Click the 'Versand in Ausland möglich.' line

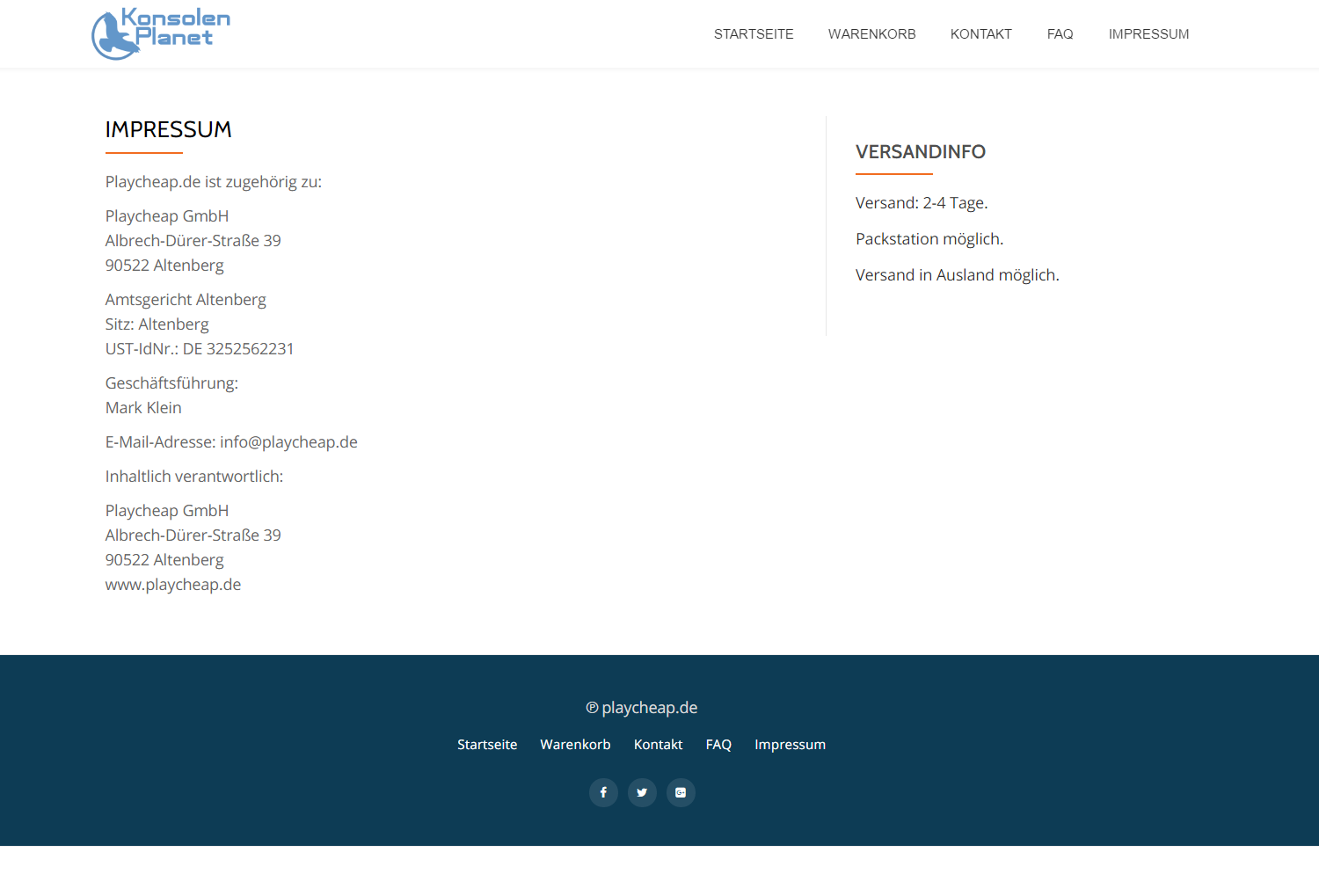pyautogui.click(x=958, y=275)
